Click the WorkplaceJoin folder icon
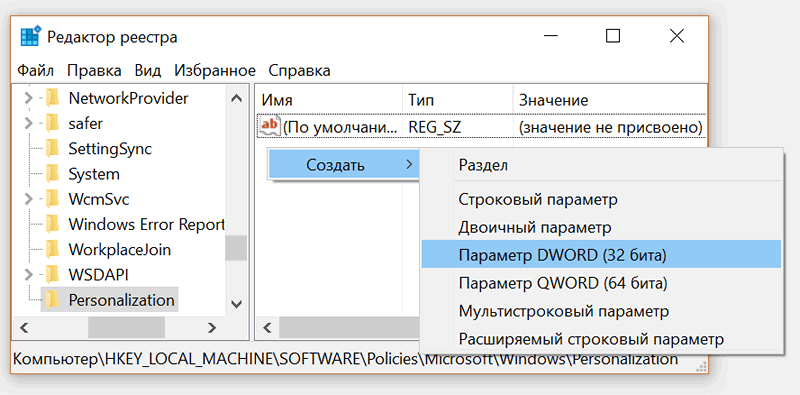 point(52,250)
